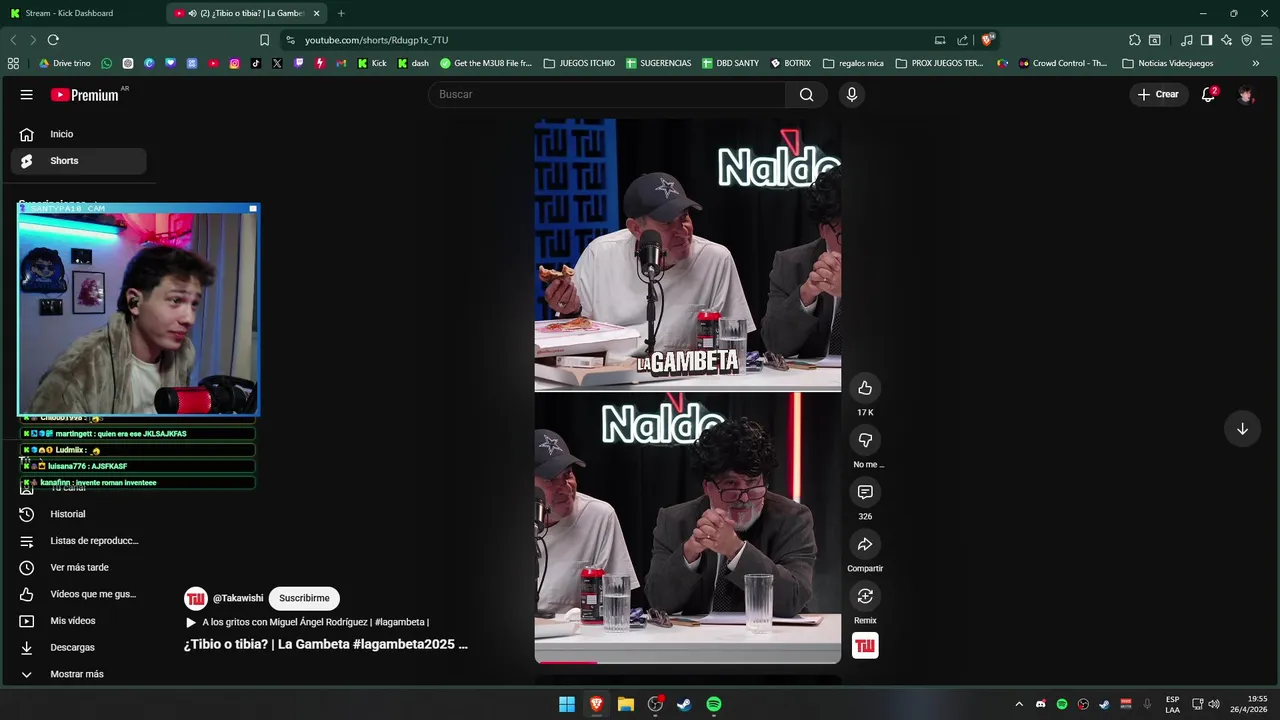Open Steam from the taskbar

684,704
